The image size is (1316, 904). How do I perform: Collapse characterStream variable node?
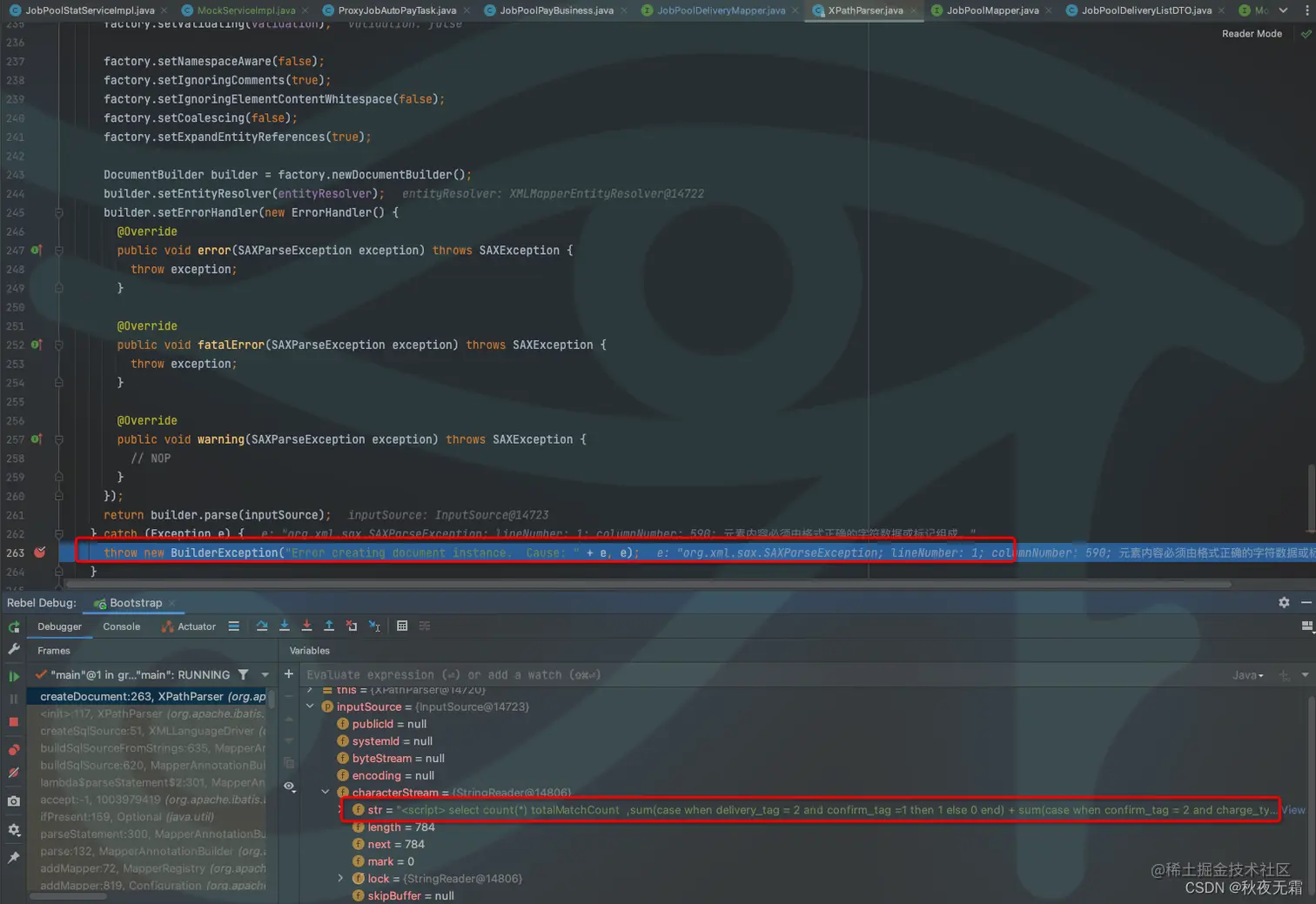(x=326, y=793)
